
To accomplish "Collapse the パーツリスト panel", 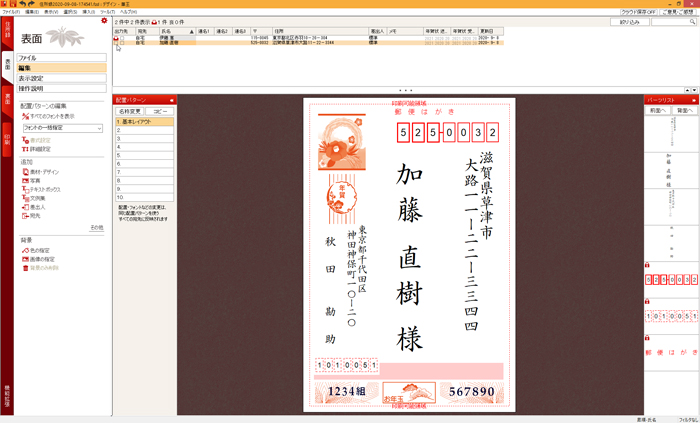I will pos(695,100).
